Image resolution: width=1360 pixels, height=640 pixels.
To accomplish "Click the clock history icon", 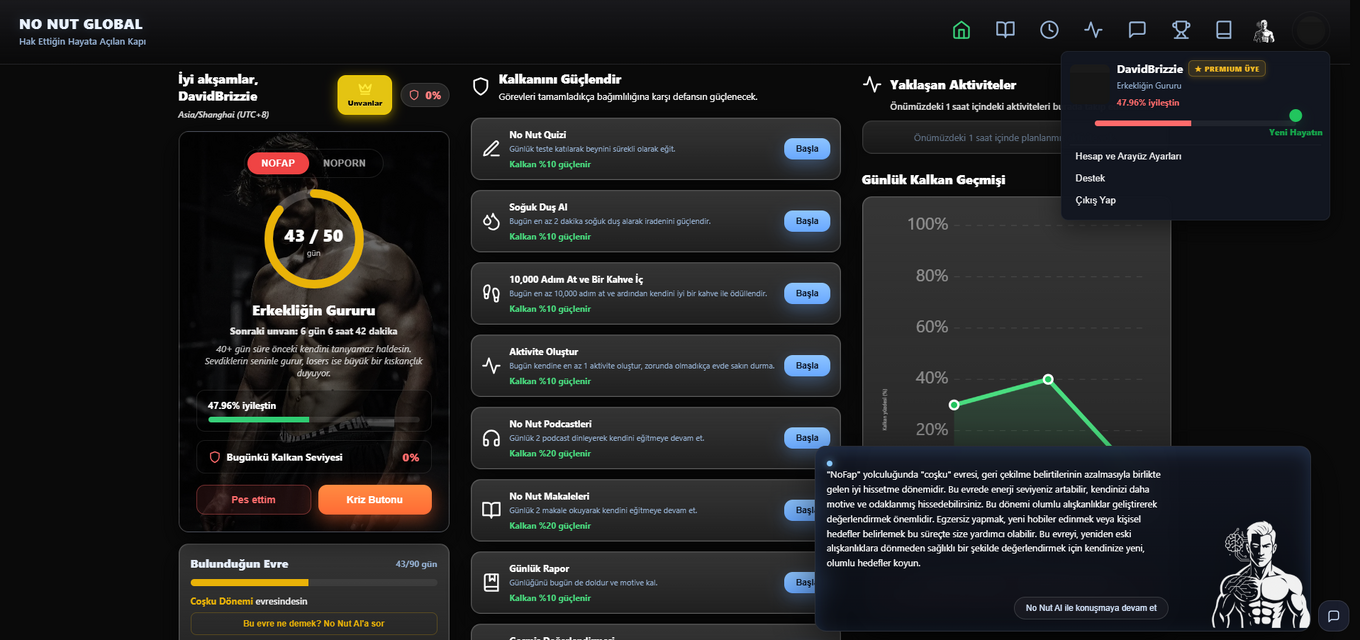I will pyautogui.click(x=1049, y=30).
